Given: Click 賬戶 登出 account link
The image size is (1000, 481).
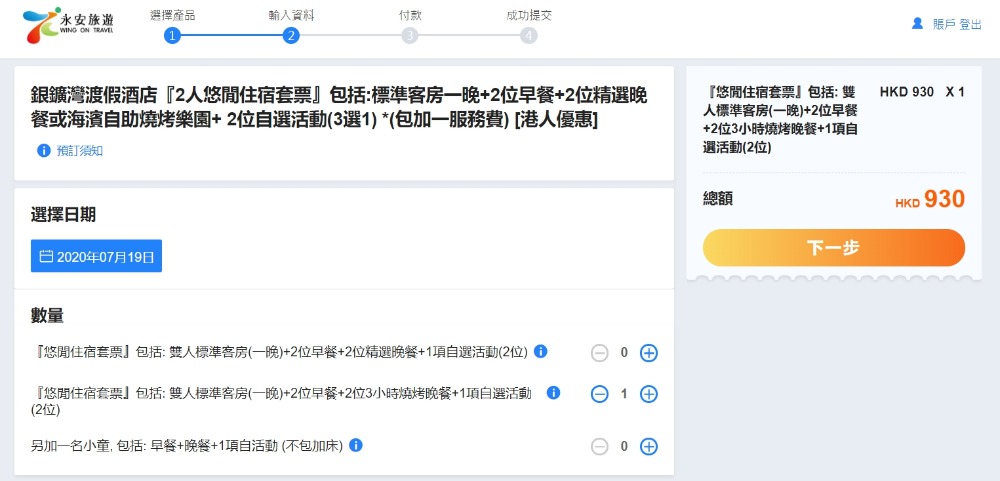Looking at the screenshot, I should coord(957,24).
